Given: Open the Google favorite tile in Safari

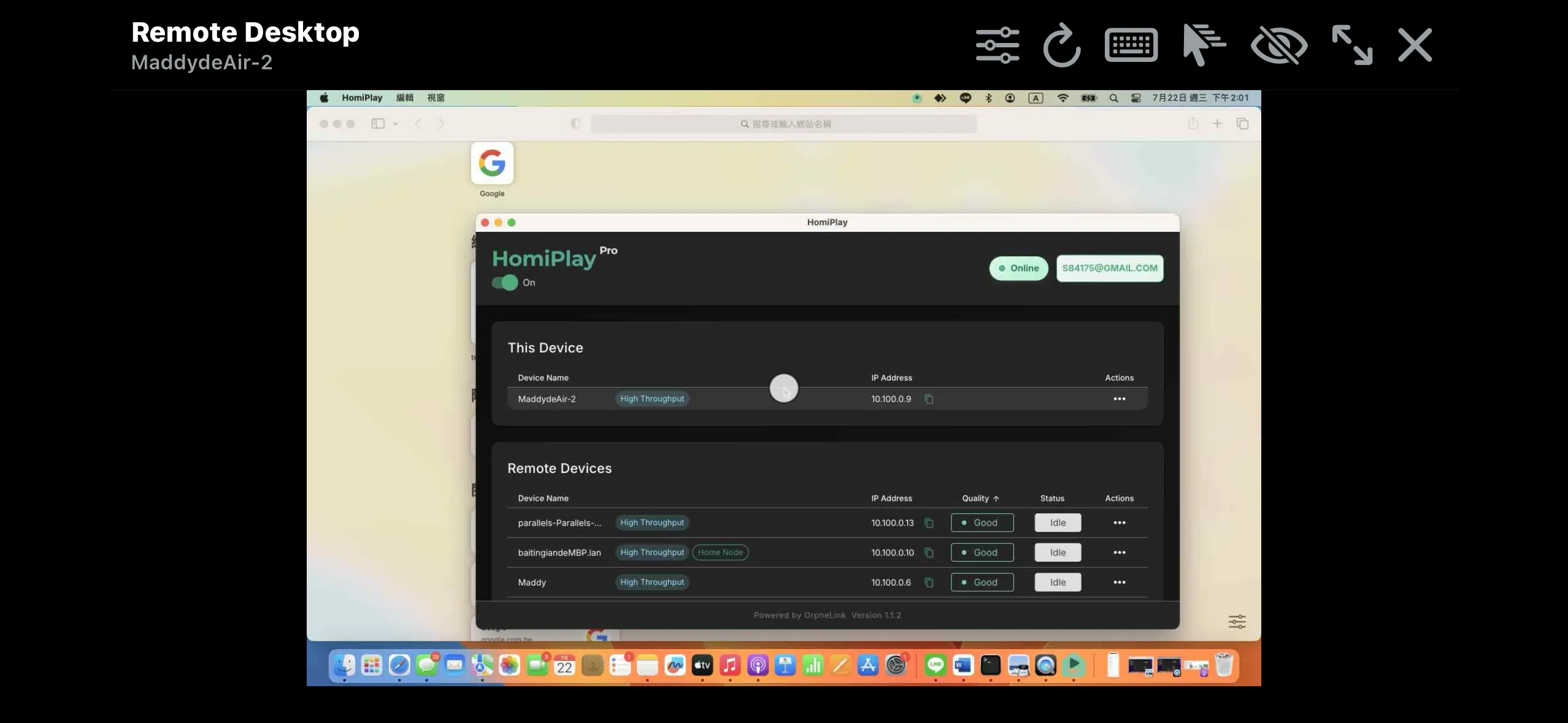Looking at the screenshot, I should [x=492, y=163].
